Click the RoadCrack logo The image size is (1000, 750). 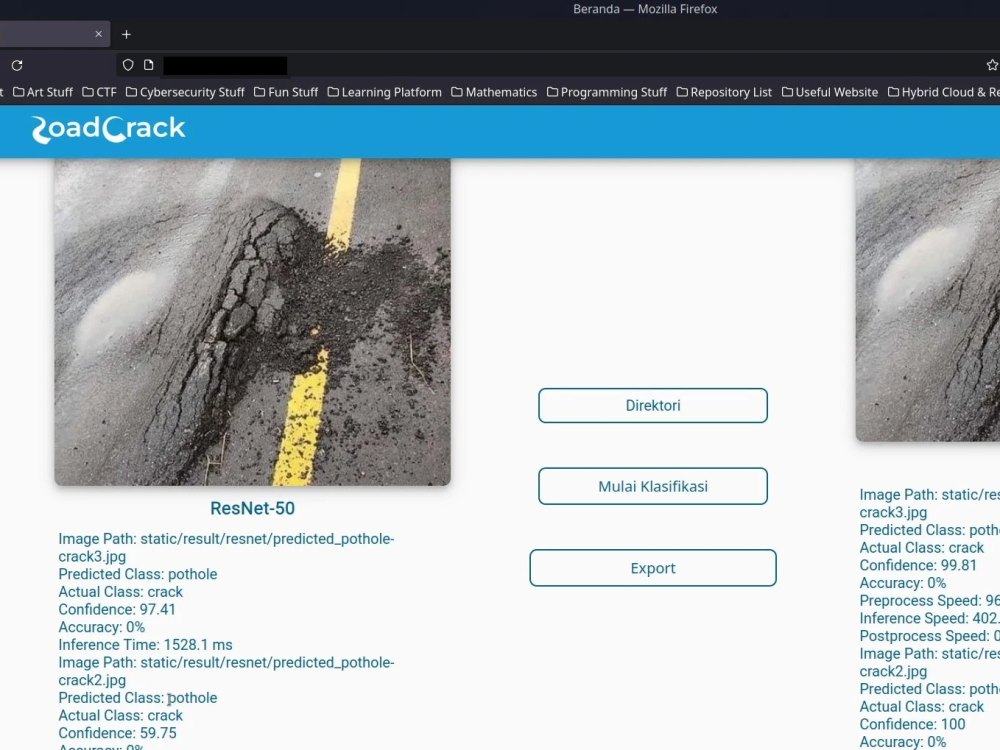(x=108, y=129)
